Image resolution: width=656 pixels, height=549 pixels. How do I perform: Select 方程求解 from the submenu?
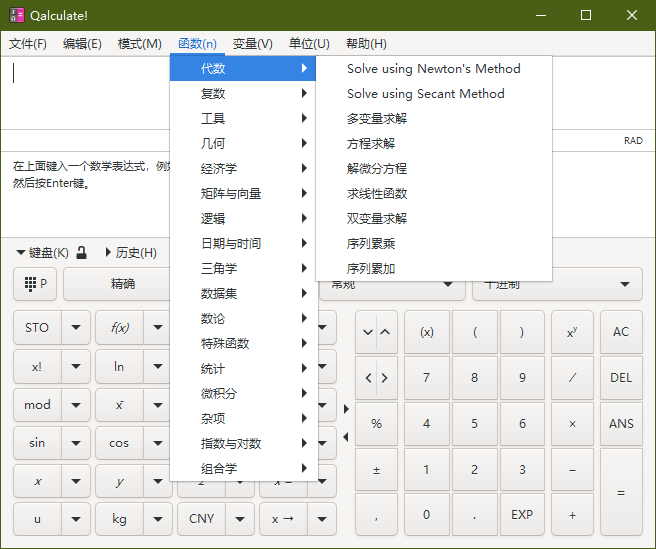click(x=434, y=144)
